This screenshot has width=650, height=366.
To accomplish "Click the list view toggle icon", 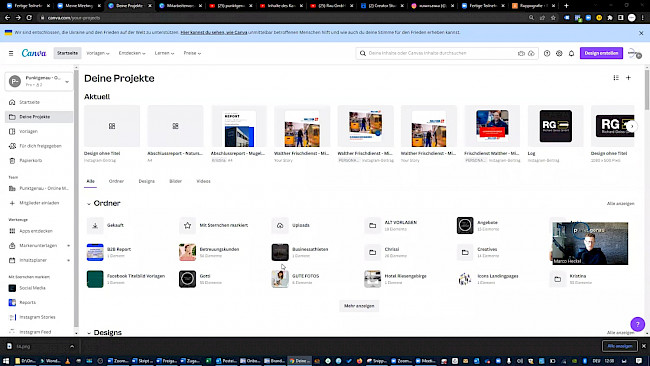I will pos(616,78).
